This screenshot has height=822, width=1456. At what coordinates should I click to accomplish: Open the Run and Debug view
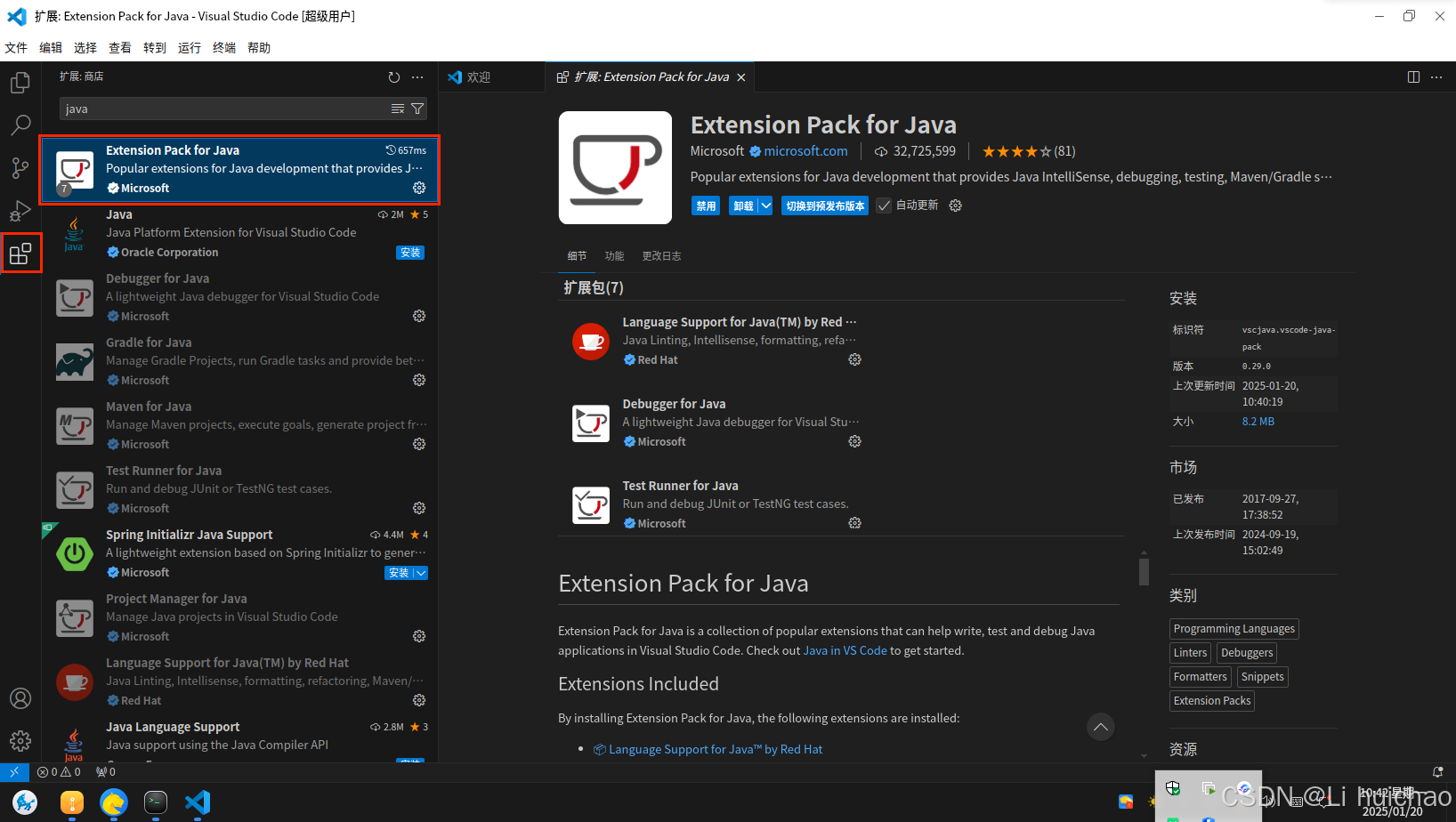20,211
